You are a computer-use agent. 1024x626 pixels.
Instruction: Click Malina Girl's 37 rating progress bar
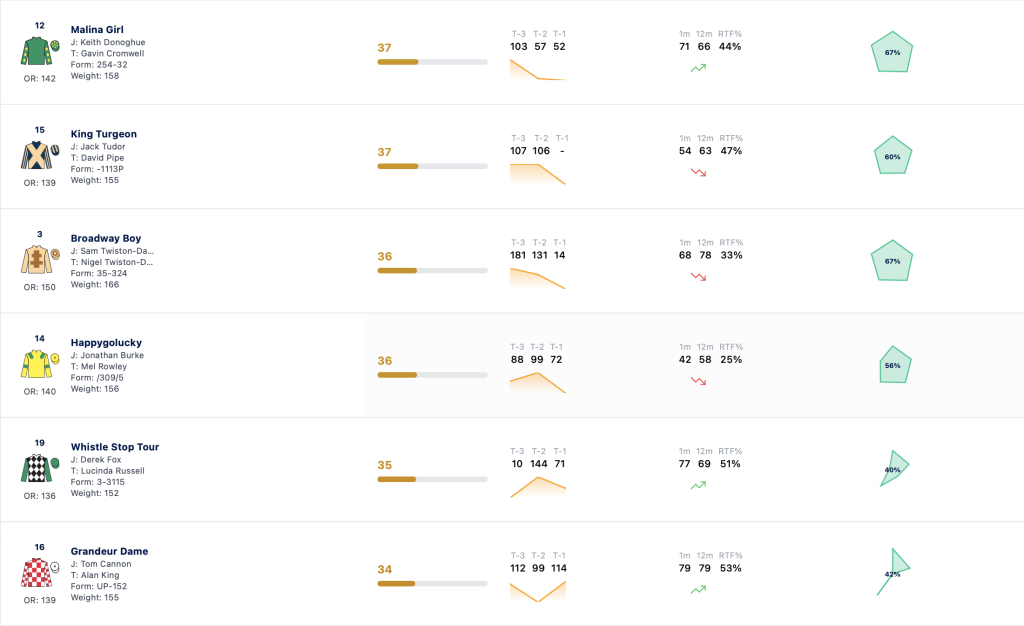(432, 62)
